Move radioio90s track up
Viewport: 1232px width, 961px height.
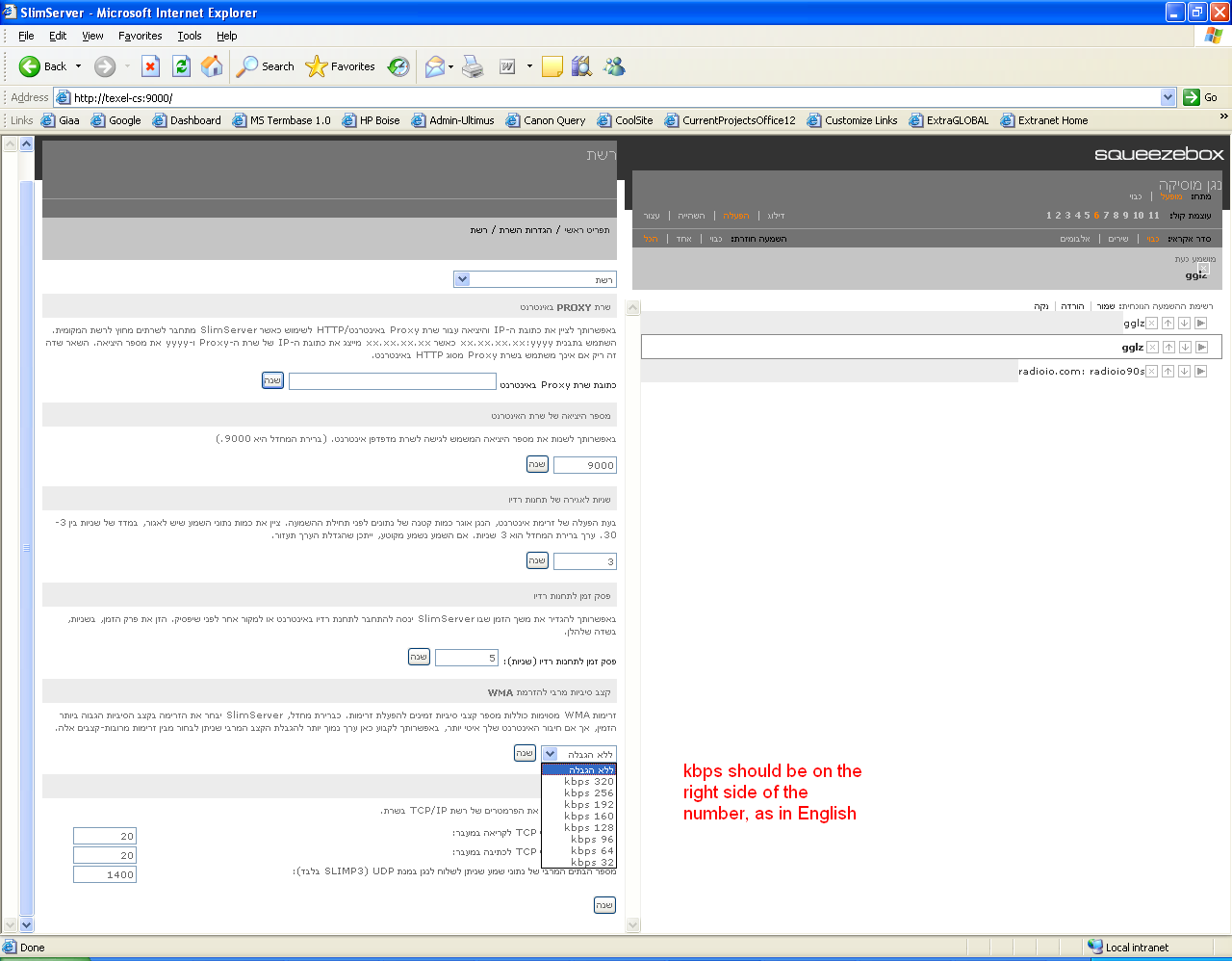(x=1168, y=371)
